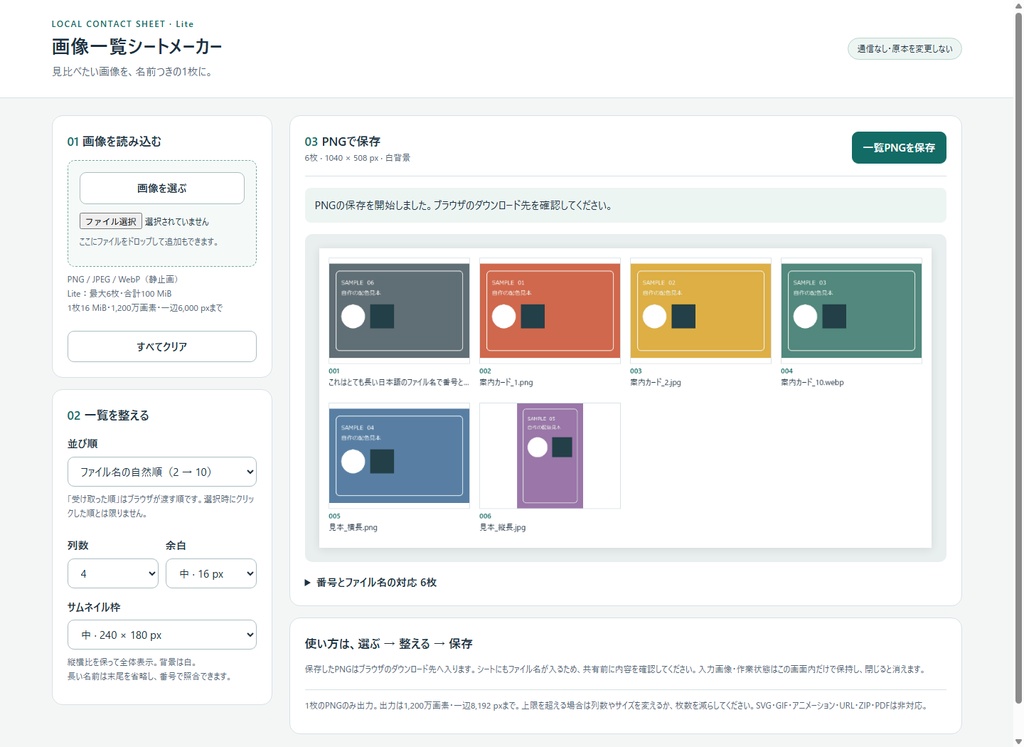This screenshot has height=747, width=1024.
Task: Open the ファイル選択 file chooser
Action: pyautogui.click(x=110, y=221)
